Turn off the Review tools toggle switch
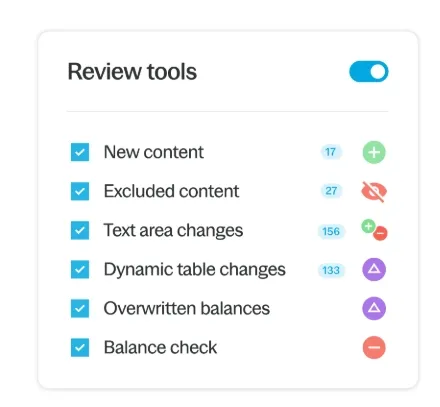Screen dimensions: 440x407 pos(369,71)
